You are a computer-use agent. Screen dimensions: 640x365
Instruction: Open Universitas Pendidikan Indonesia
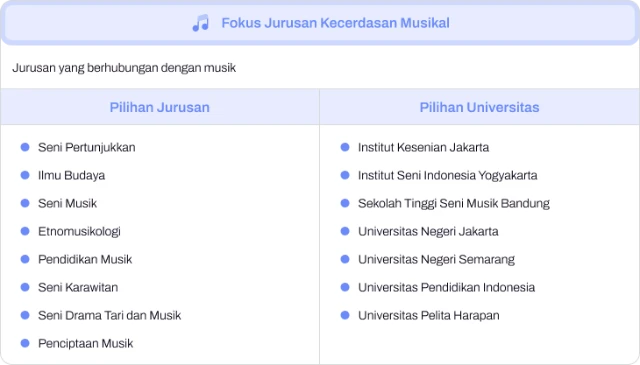point(447,287)
